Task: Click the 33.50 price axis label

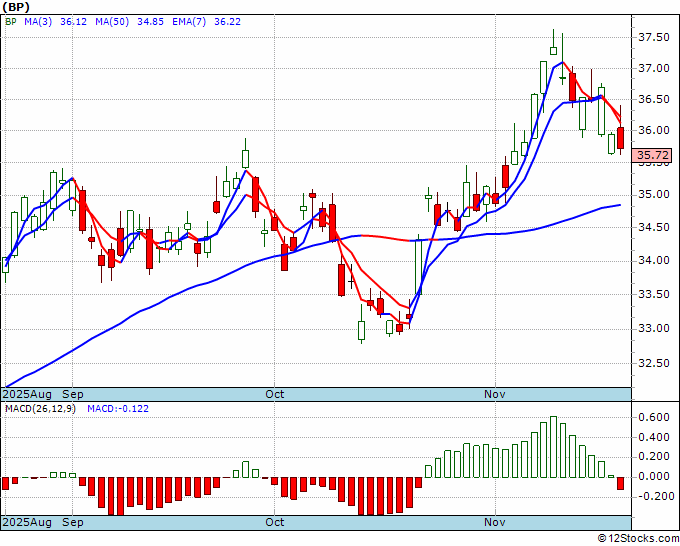Action: [654, 294]
